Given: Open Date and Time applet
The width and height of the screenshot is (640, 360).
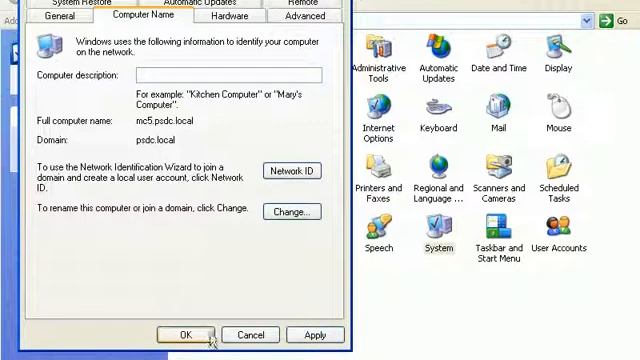Looking at the screenshot, I should 498,54.
